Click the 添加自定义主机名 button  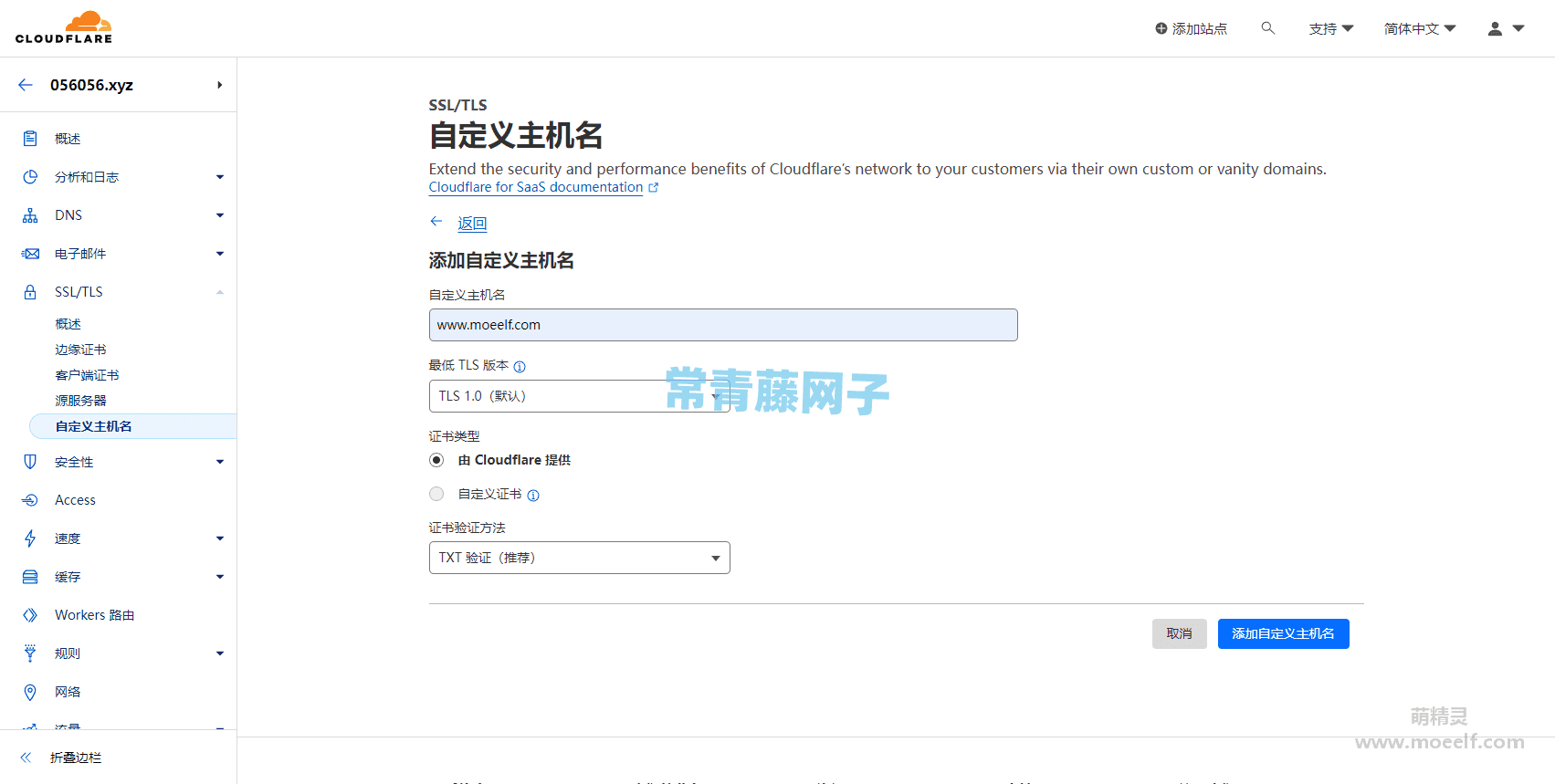coord(1283,633)
